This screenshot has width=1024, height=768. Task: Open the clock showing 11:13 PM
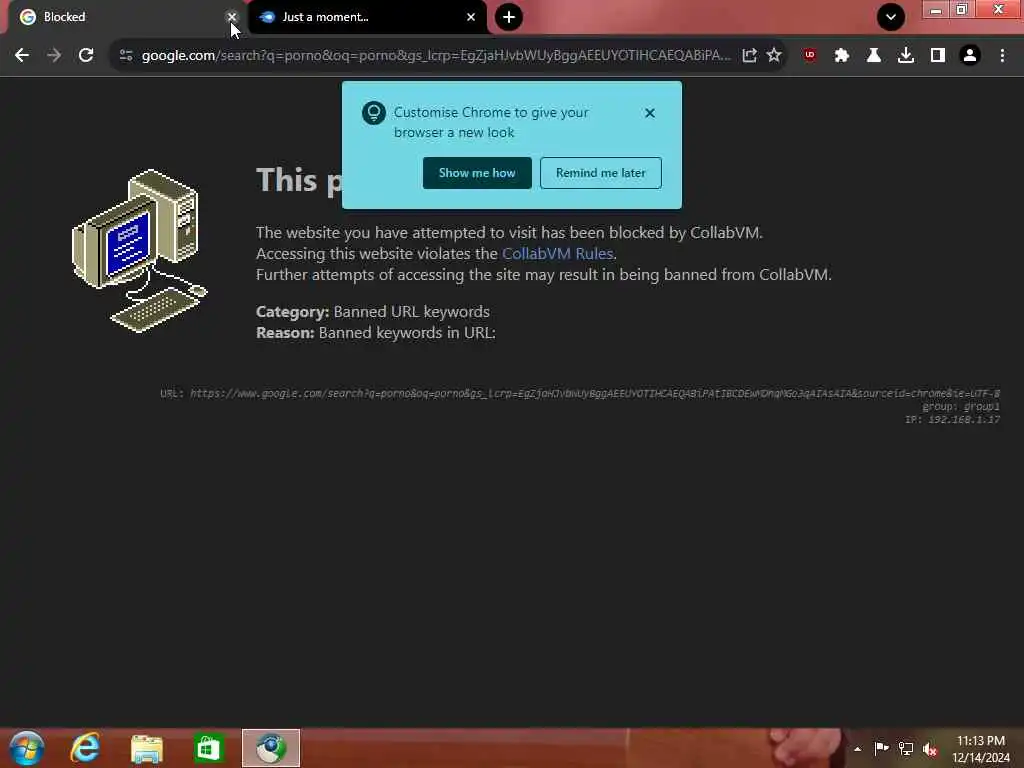coord(981,749)
